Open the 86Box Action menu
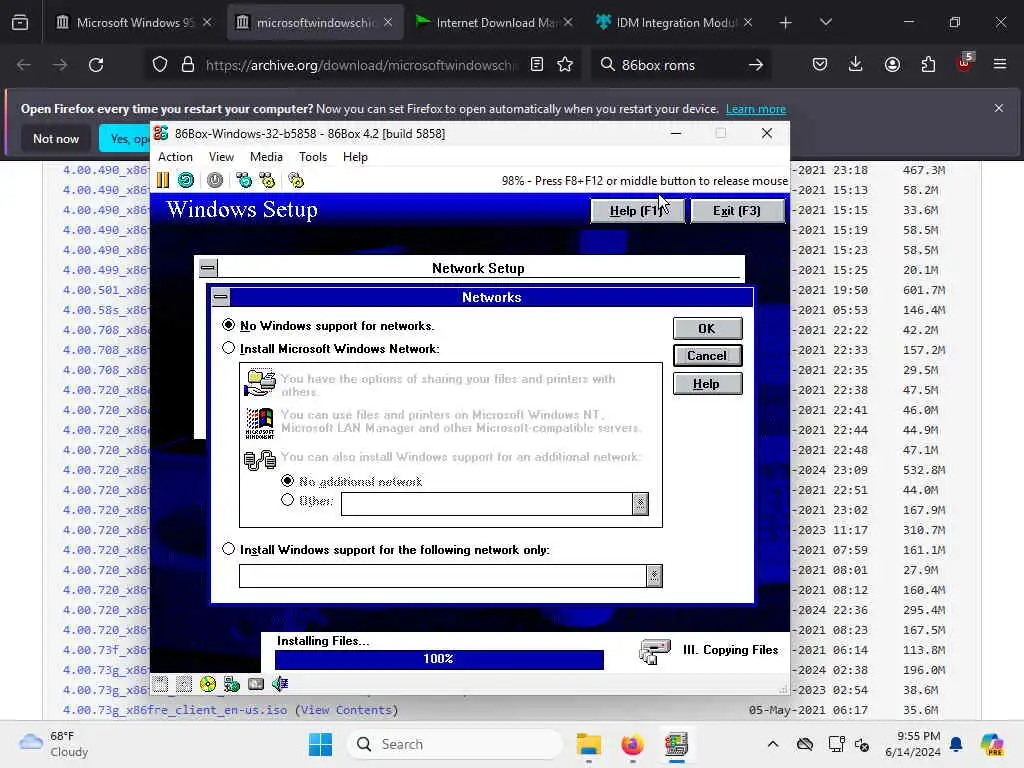This screenshot has width=1024, height=768. (175, 157)
